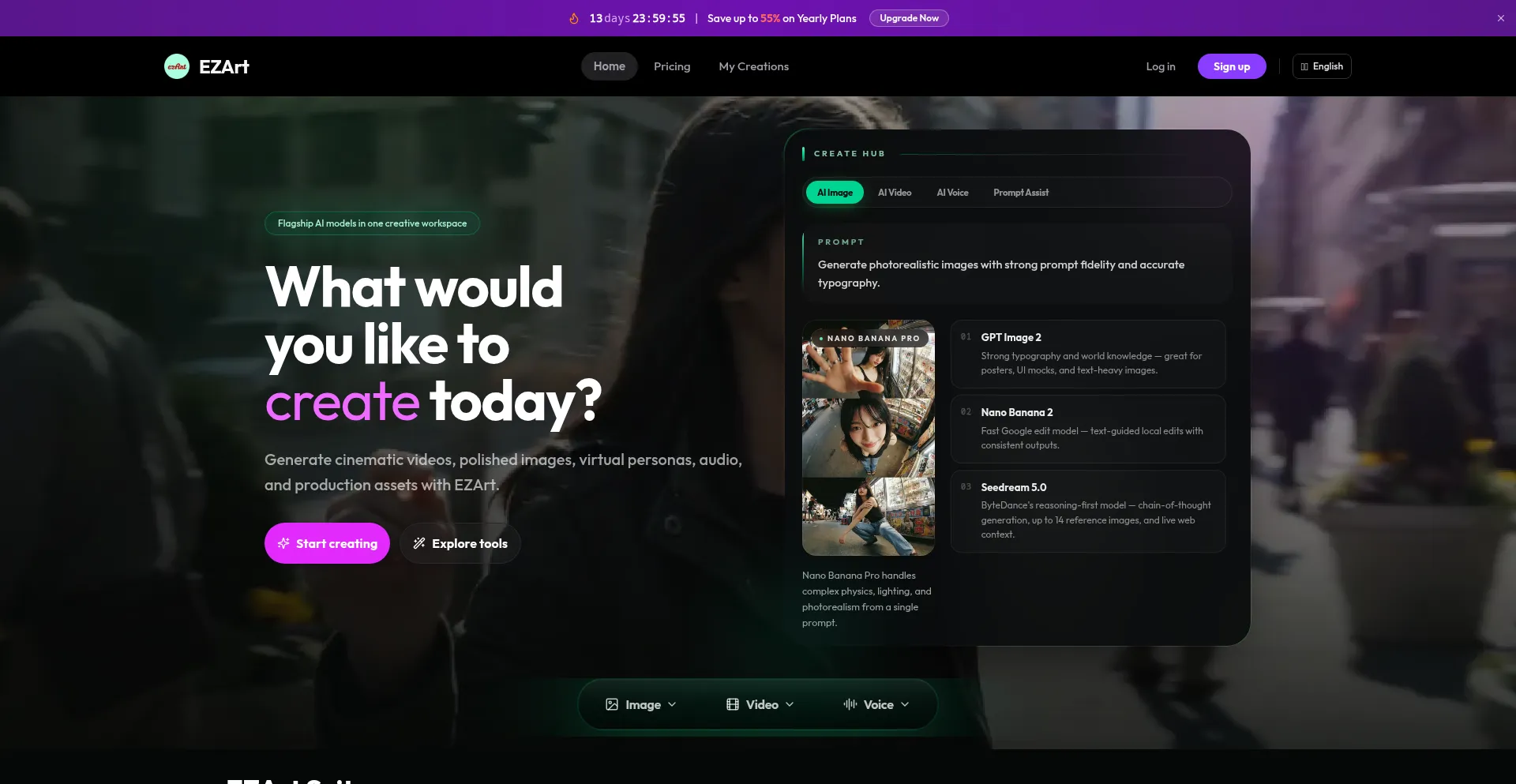Select the Nano Banana 2 model card

pyautogui.click(x=1088, y=429)
